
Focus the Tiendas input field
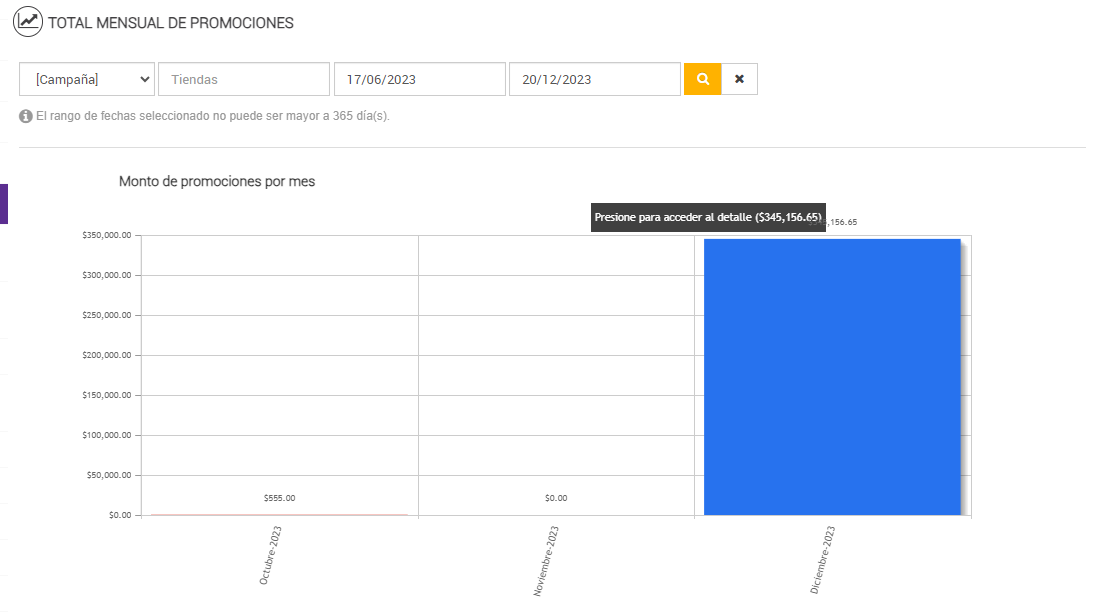click(x=243, y=79)
